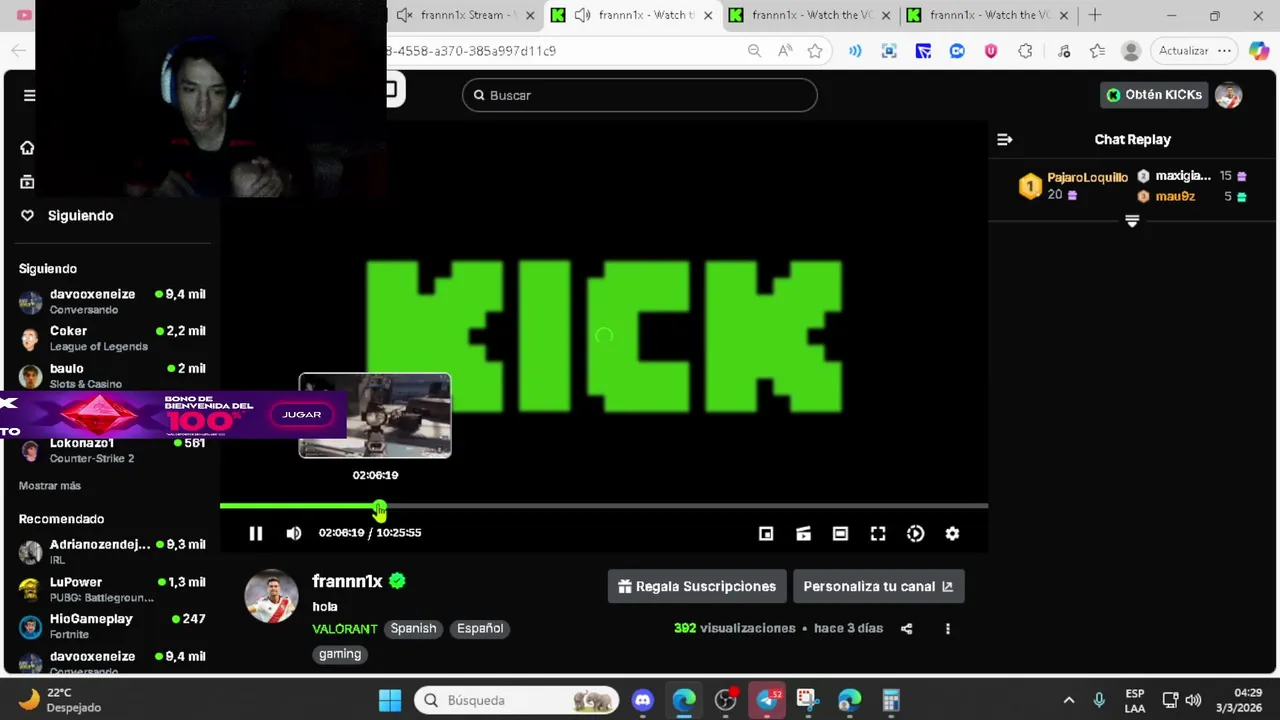Screen dimensions: 1280x720
Task: Click Obtén KICKs button
Action: (1154, 95)
